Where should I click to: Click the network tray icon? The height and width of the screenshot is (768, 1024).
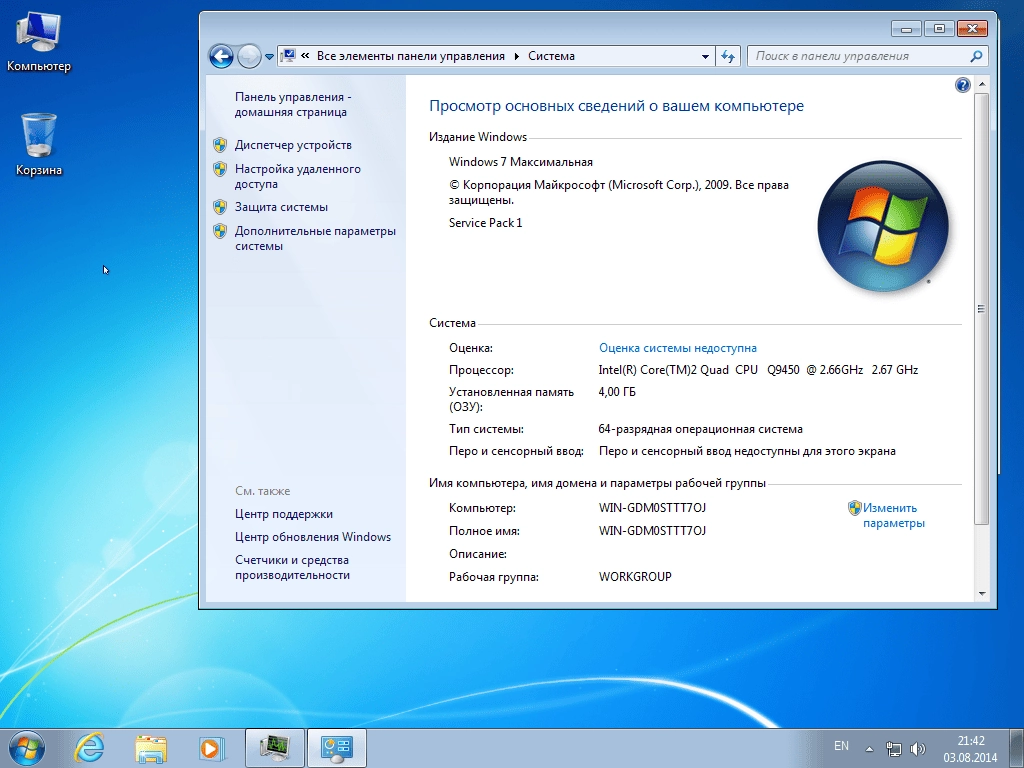(893, 748)
